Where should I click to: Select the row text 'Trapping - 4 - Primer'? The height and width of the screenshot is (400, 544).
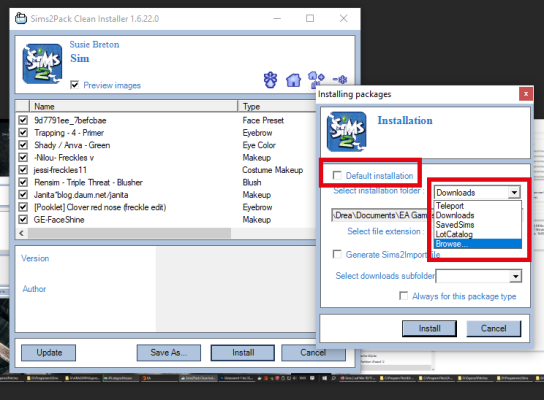click(69, 133)
